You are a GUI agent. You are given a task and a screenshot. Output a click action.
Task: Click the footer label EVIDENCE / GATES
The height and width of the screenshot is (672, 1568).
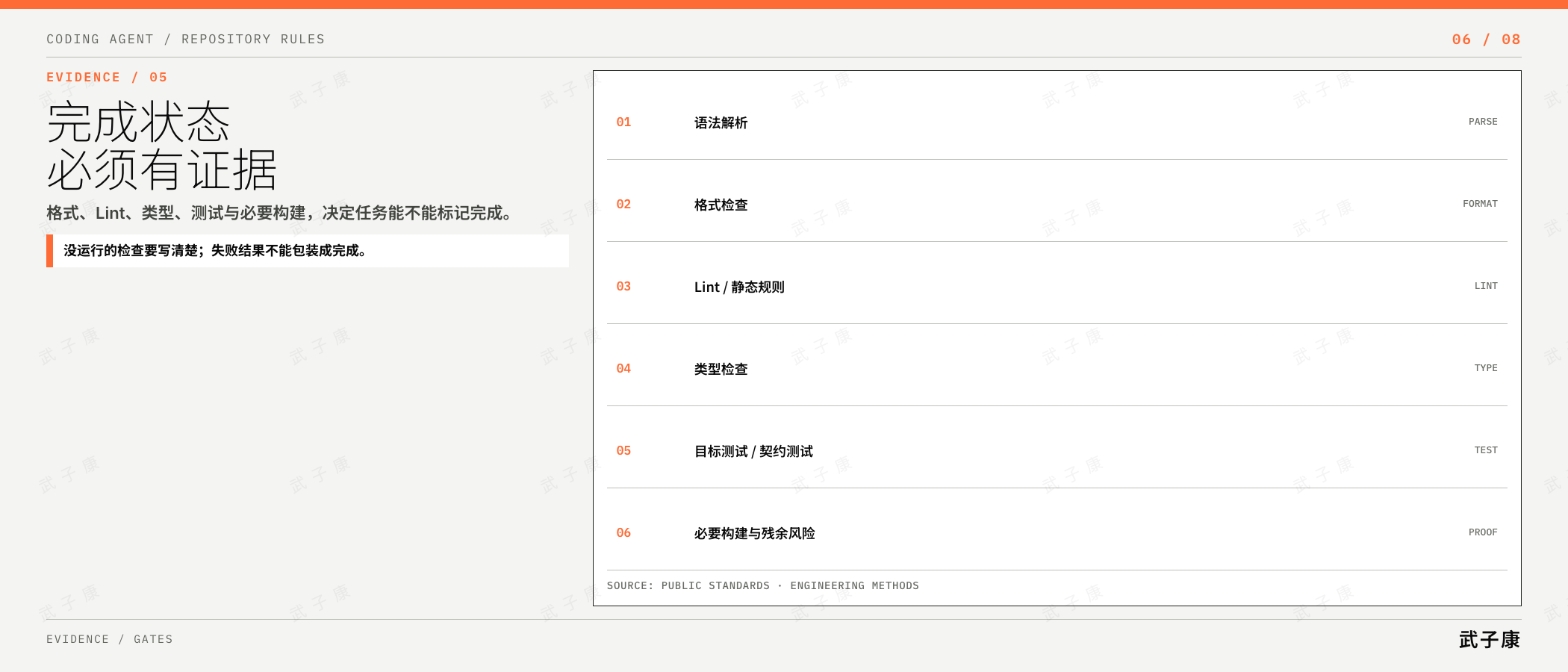110,639
